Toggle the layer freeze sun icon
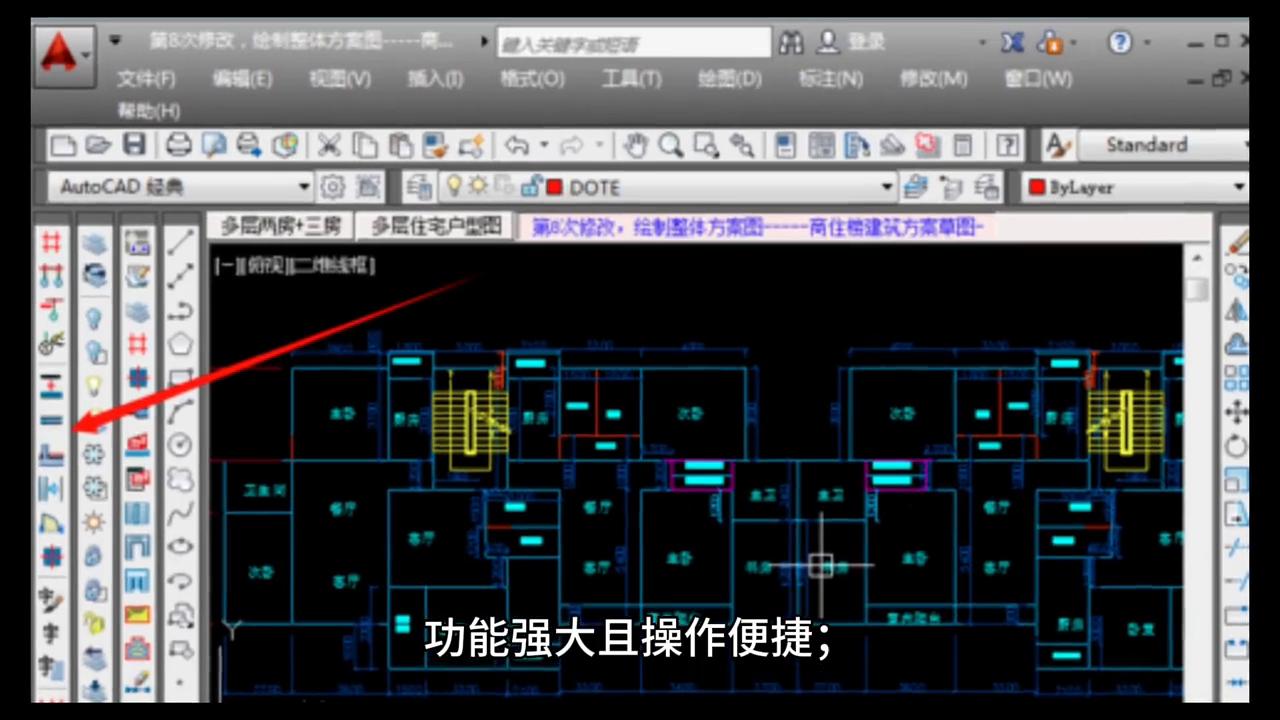The image size is (1280, 720). point(477,187)
